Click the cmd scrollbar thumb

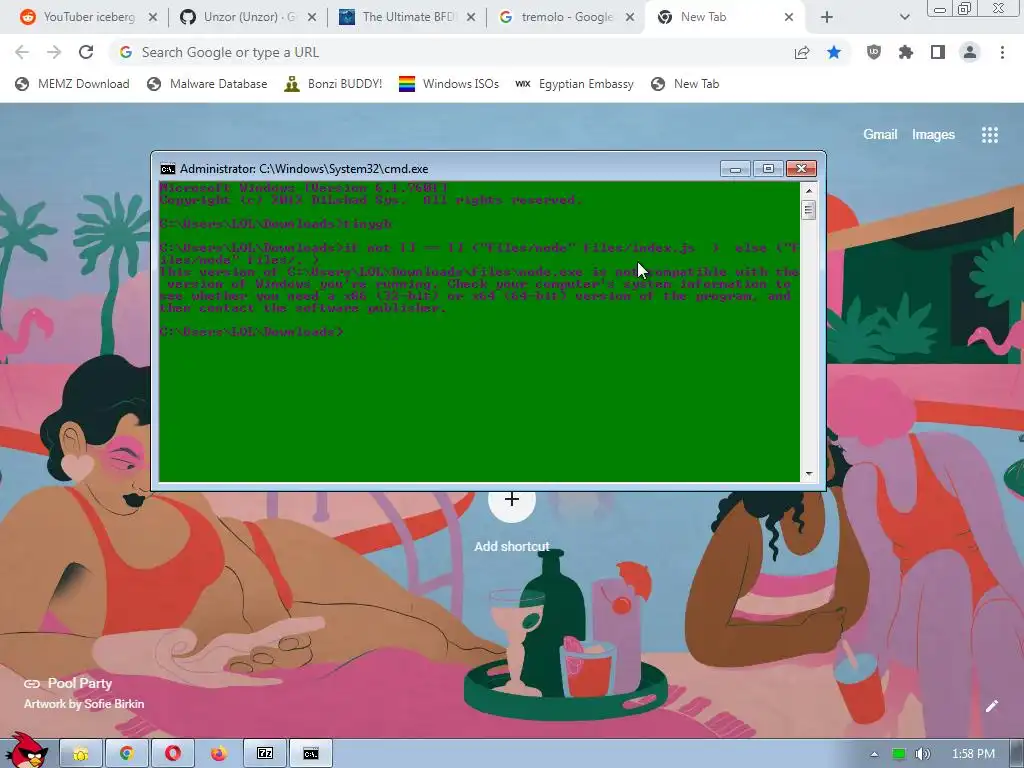[x=809, y=210]
